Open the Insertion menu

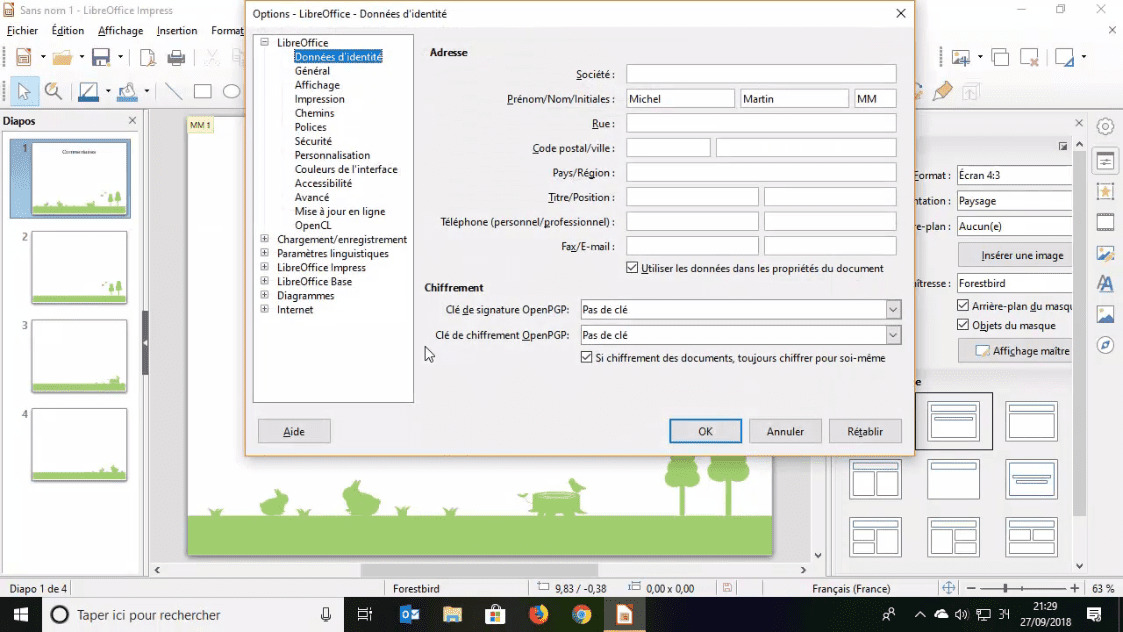pyautogui.click(x=177, y=31)
